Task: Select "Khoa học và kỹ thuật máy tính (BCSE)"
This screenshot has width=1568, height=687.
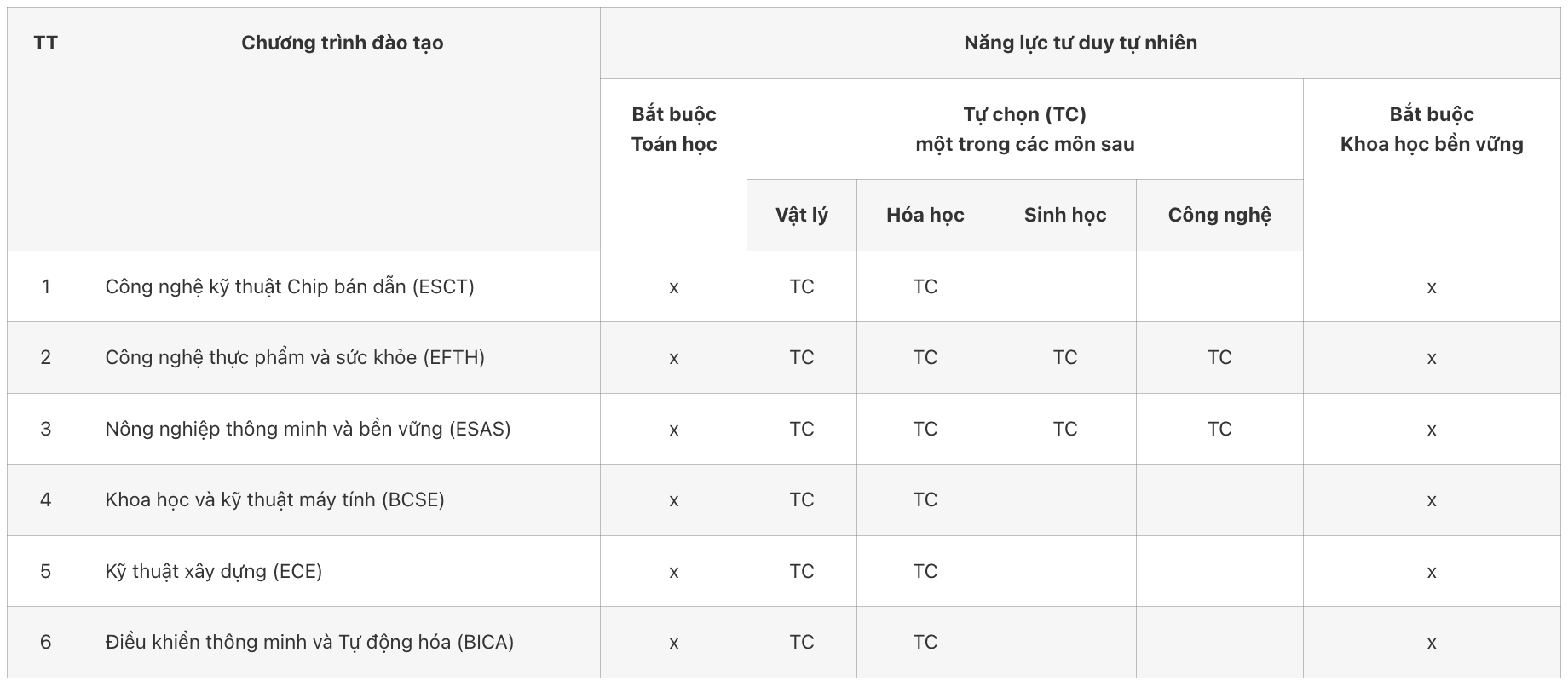Action: [274, 499]
